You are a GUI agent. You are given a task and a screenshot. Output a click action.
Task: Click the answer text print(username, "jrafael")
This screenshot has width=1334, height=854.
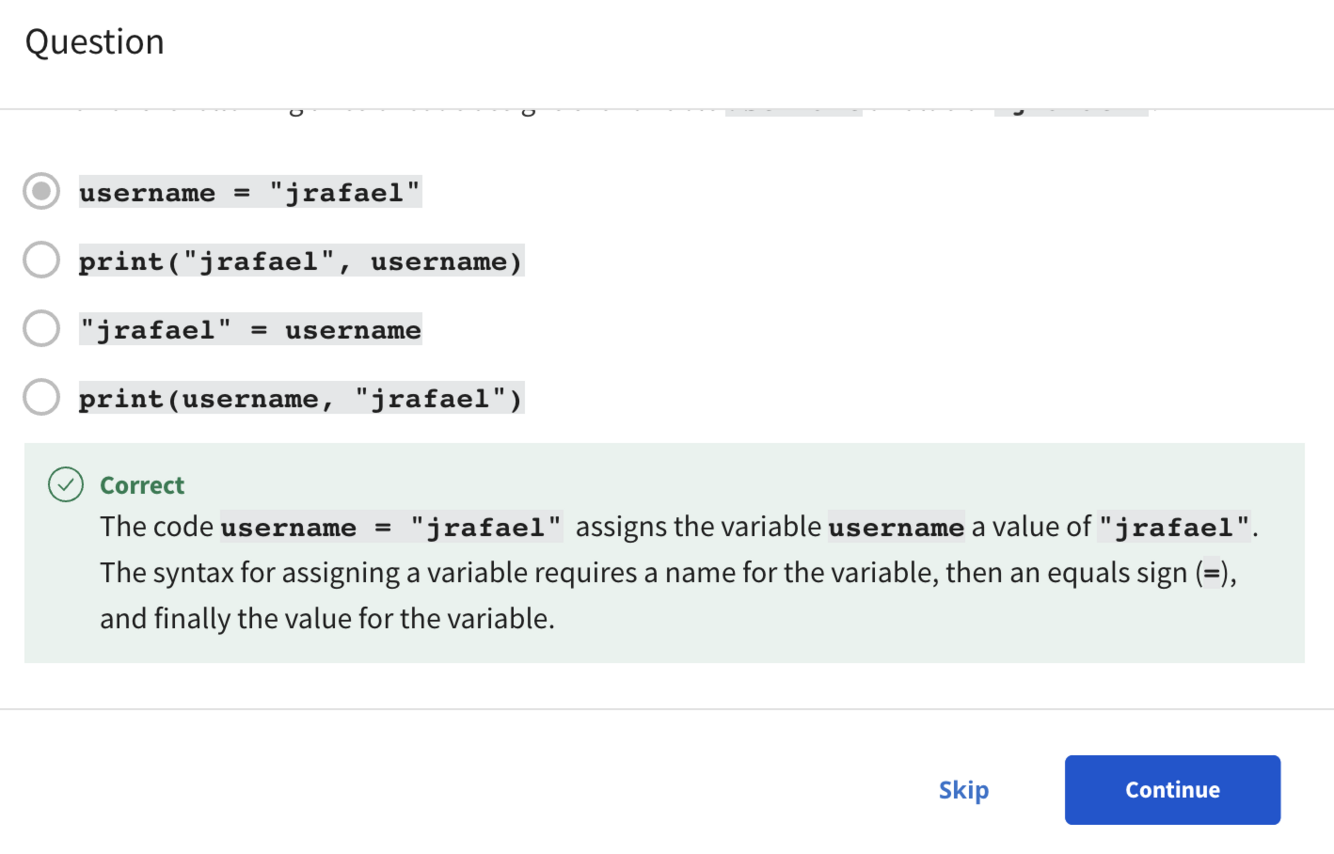click(x=301, y=398)
